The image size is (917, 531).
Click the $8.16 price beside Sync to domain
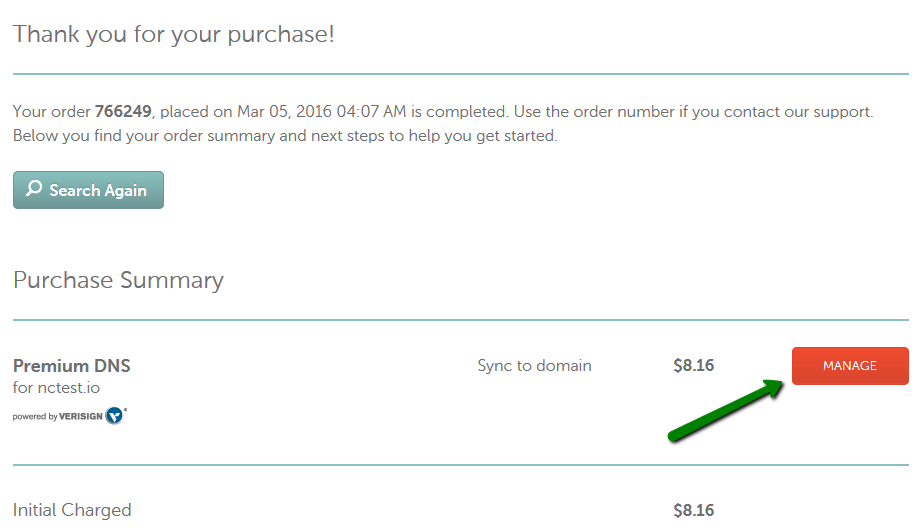pos(694,366)
